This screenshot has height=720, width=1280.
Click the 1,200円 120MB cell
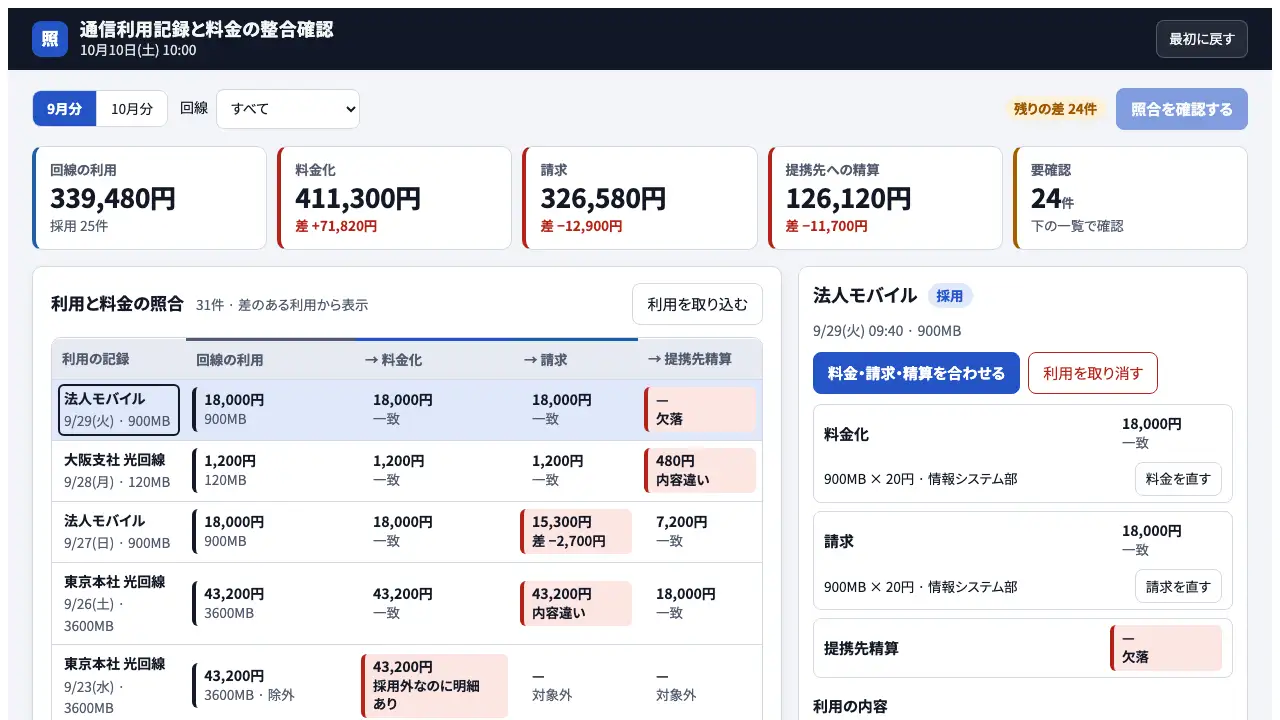[270, 471]
